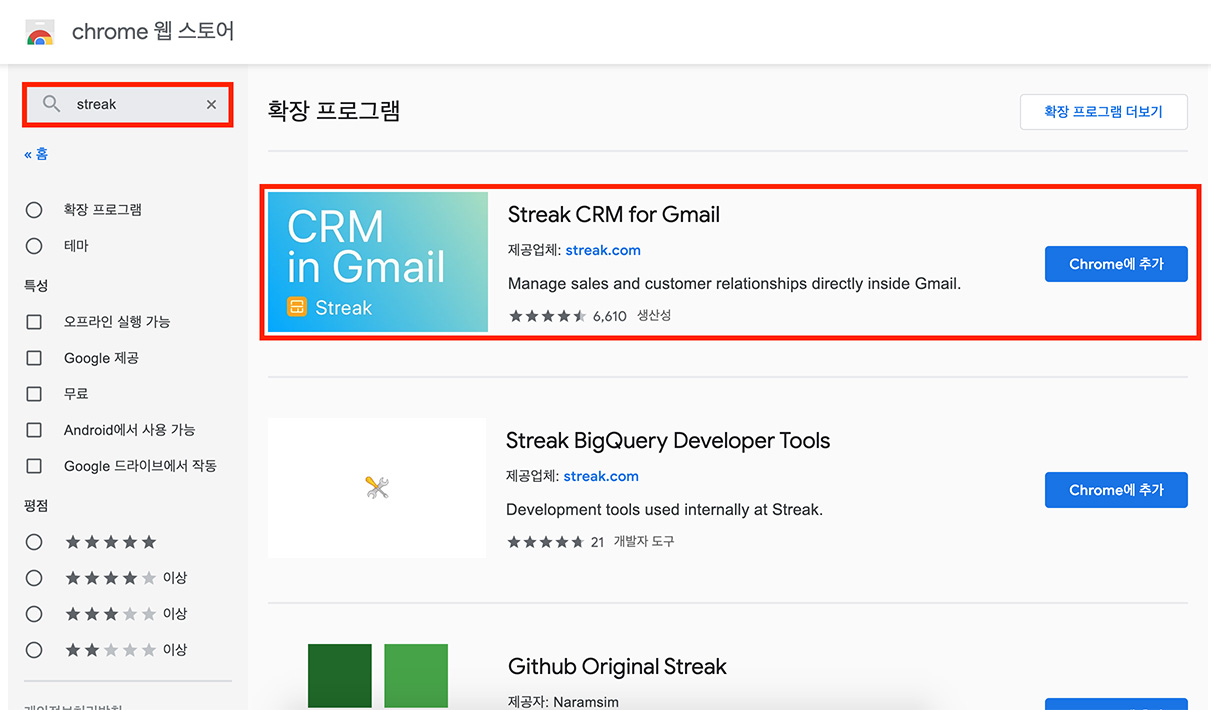The image size is (1211, 710).
Task: Click the 제공자: Naramsim text
Action: pos(563,702)
